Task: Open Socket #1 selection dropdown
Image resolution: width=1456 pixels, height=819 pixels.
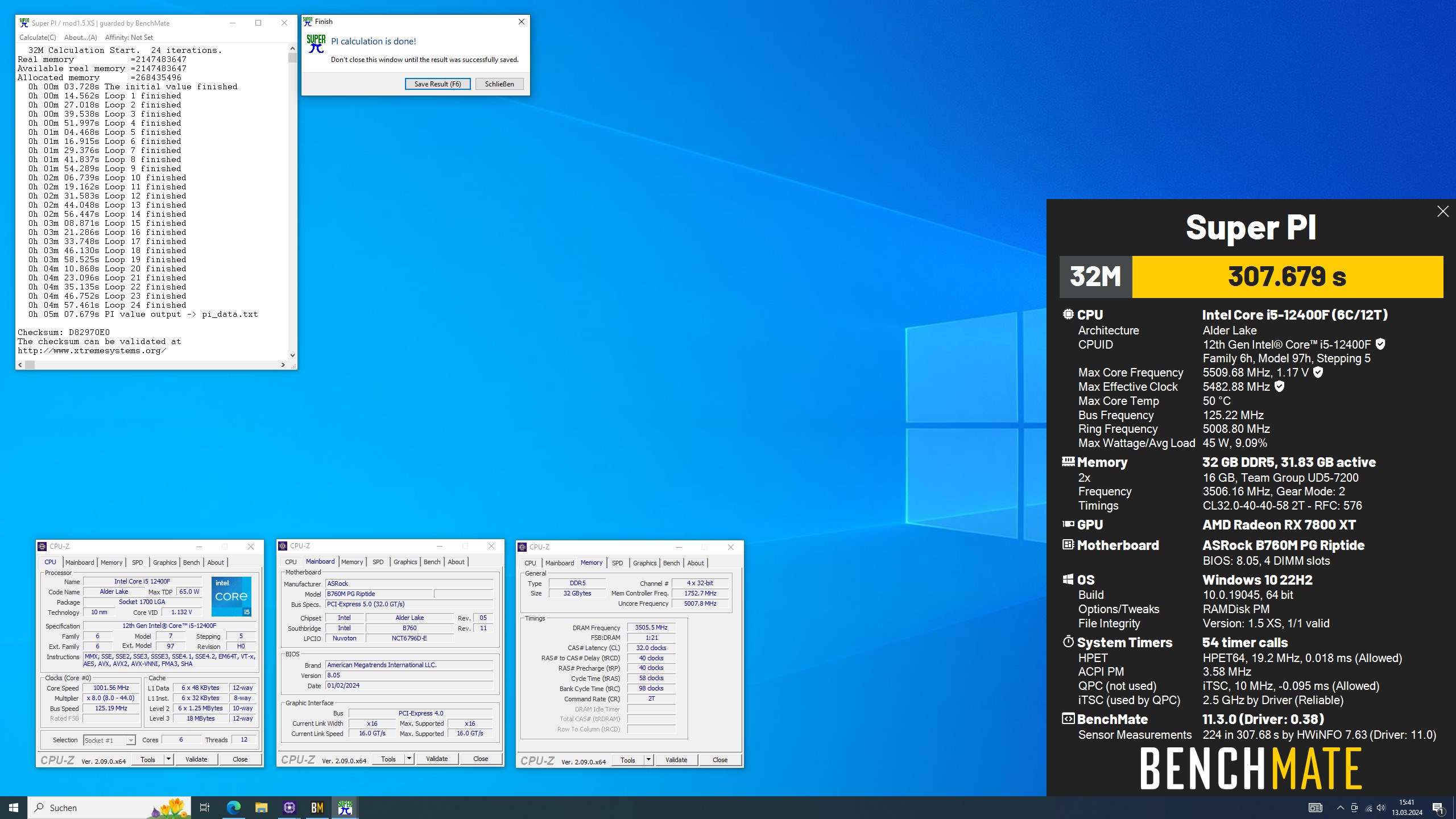Action: click(109, 740)
